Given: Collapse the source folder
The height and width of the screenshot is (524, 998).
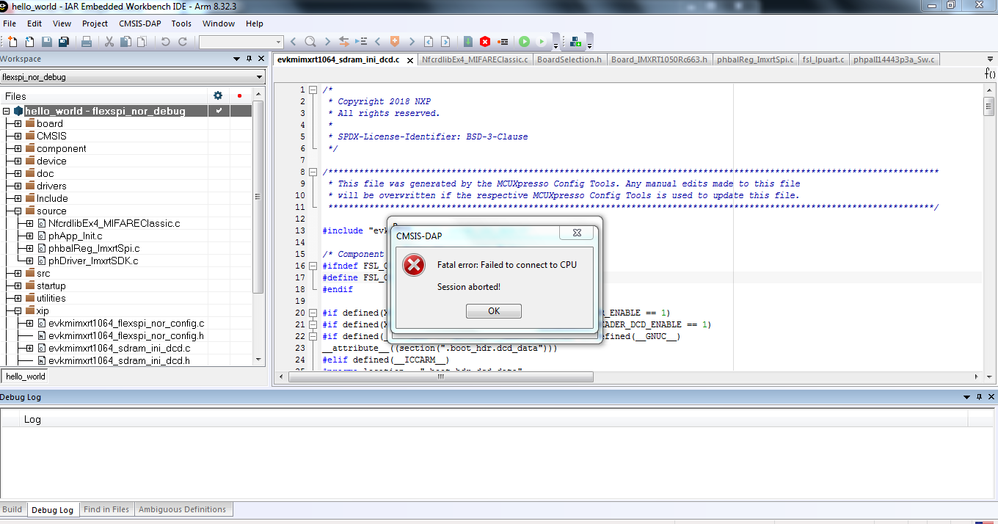Looking at the screenshot, I should coord(18,211).
